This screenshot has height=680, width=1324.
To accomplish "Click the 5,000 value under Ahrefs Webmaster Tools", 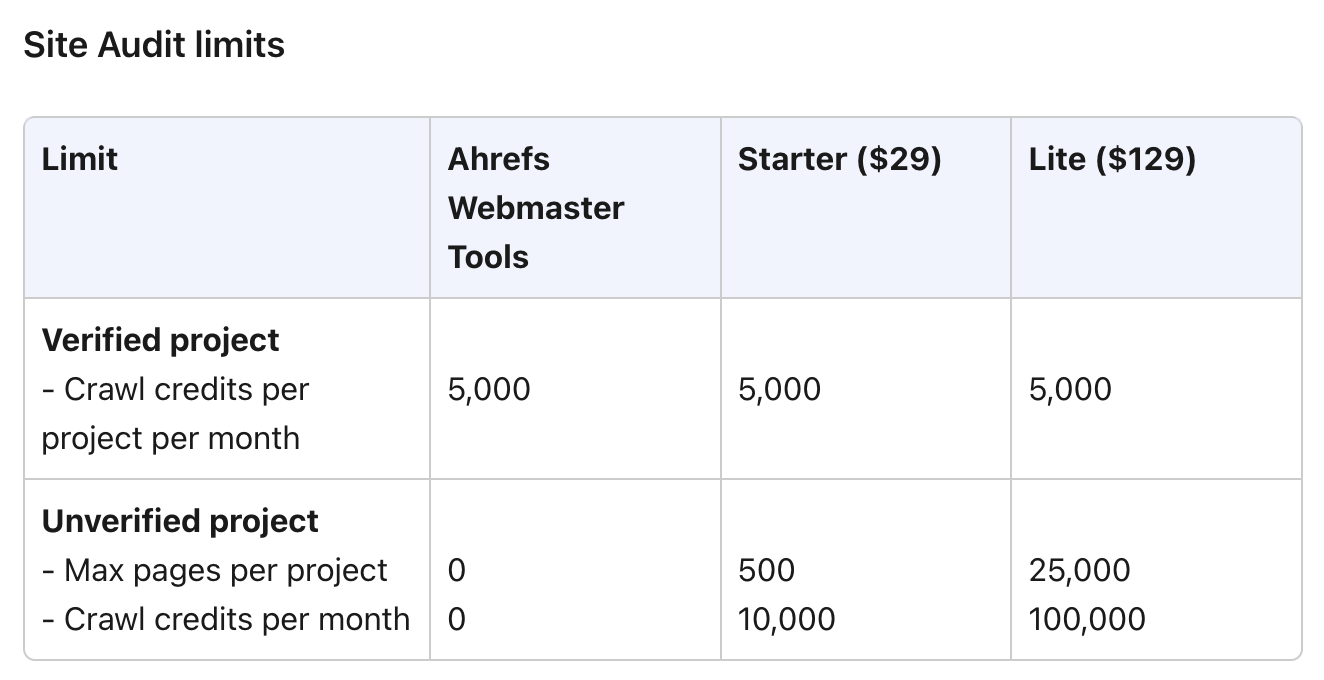I will click(x=489, y=389).
